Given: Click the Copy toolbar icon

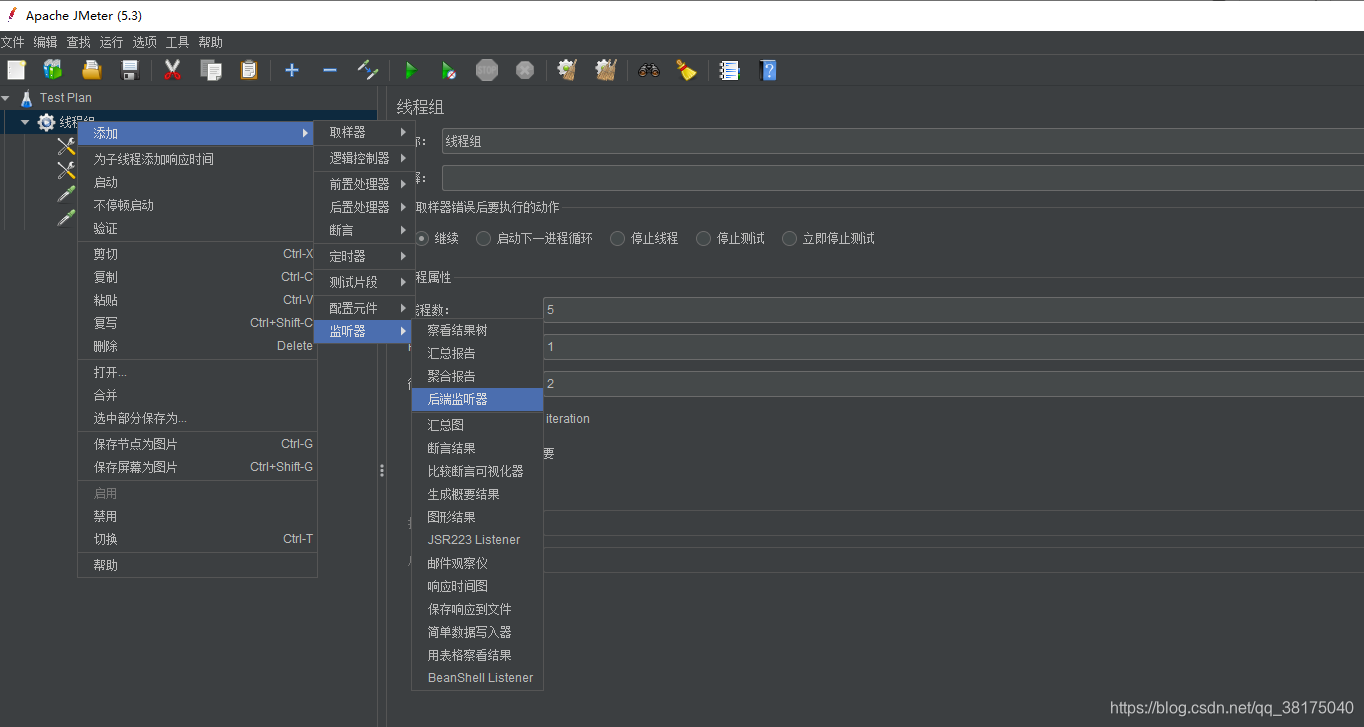Looking at the screenshot, I should coord(210,70).
